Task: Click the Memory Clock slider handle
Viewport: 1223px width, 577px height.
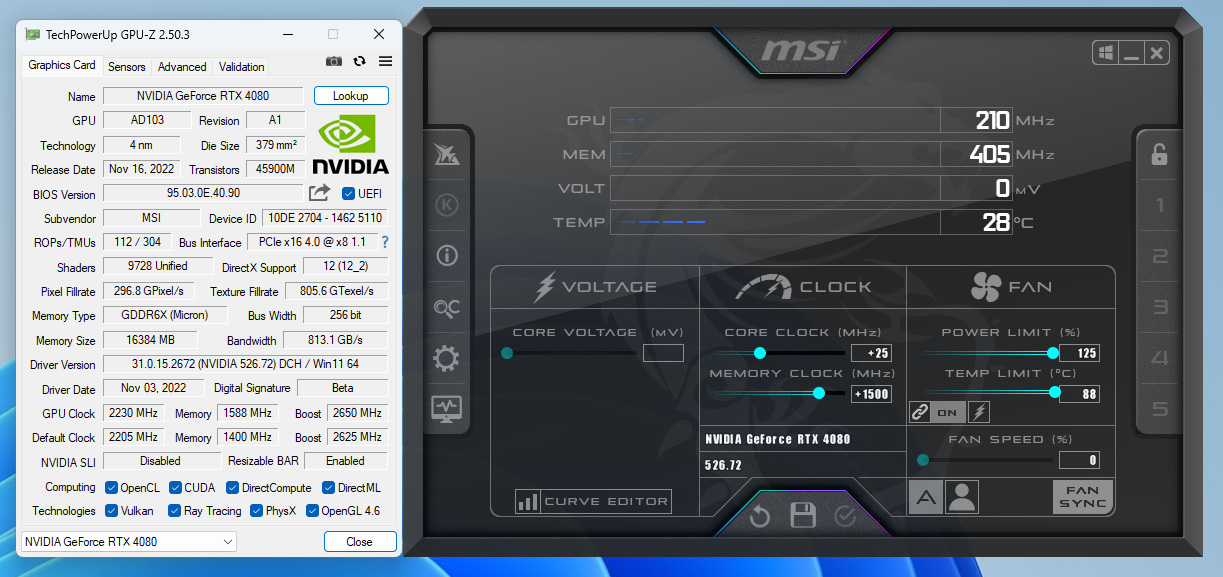Action: click(819, 394)
